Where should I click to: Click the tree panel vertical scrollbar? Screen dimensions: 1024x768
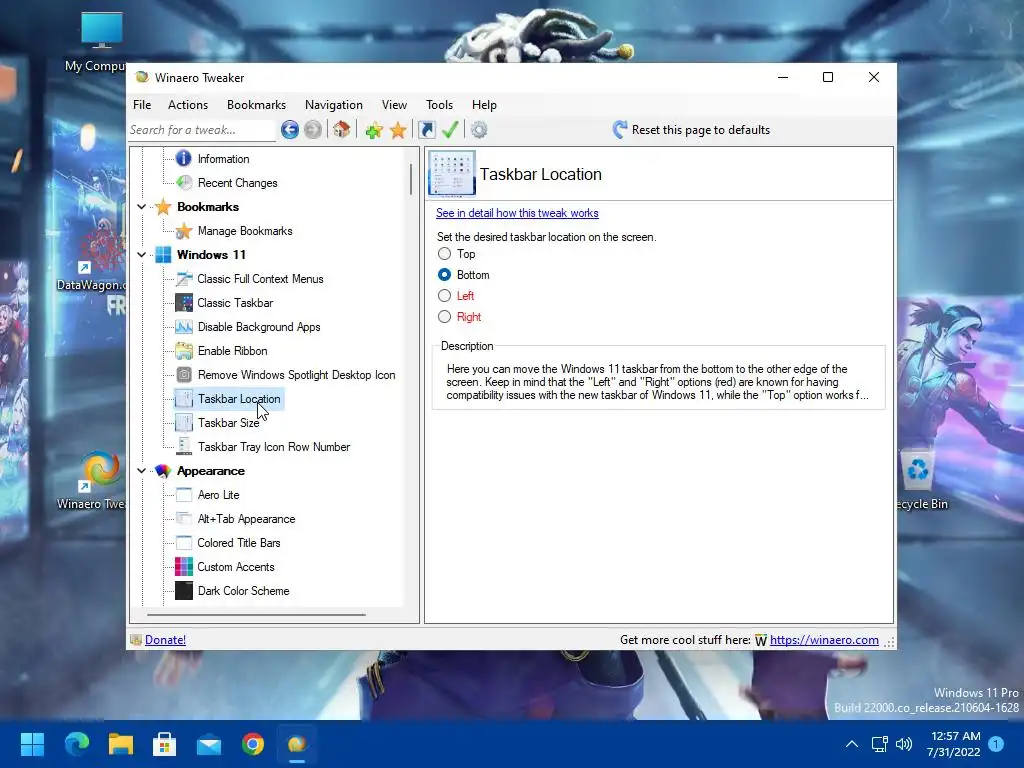pyautogui.click(x=411, y=180)
